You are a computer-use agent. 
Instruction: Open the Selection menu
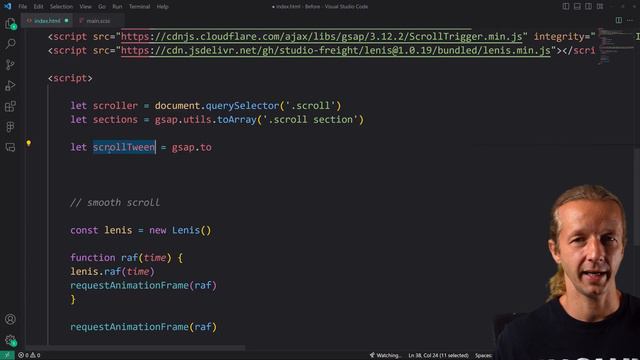coord(61,7)
